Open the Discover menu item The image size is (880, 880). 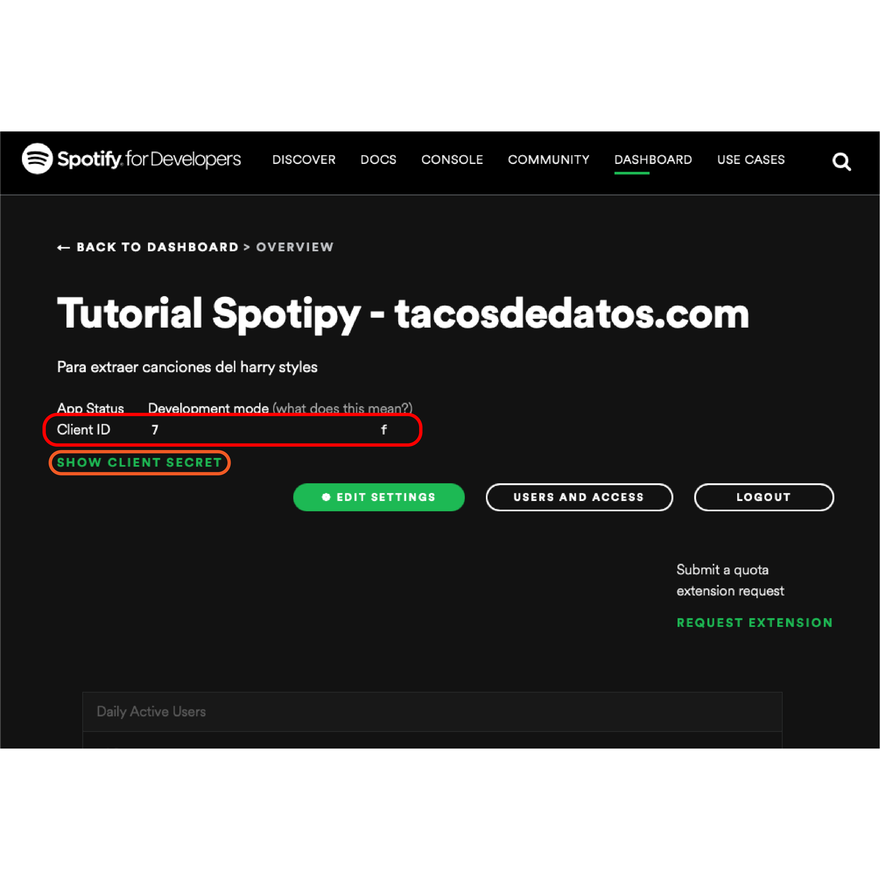pos(304,160)
